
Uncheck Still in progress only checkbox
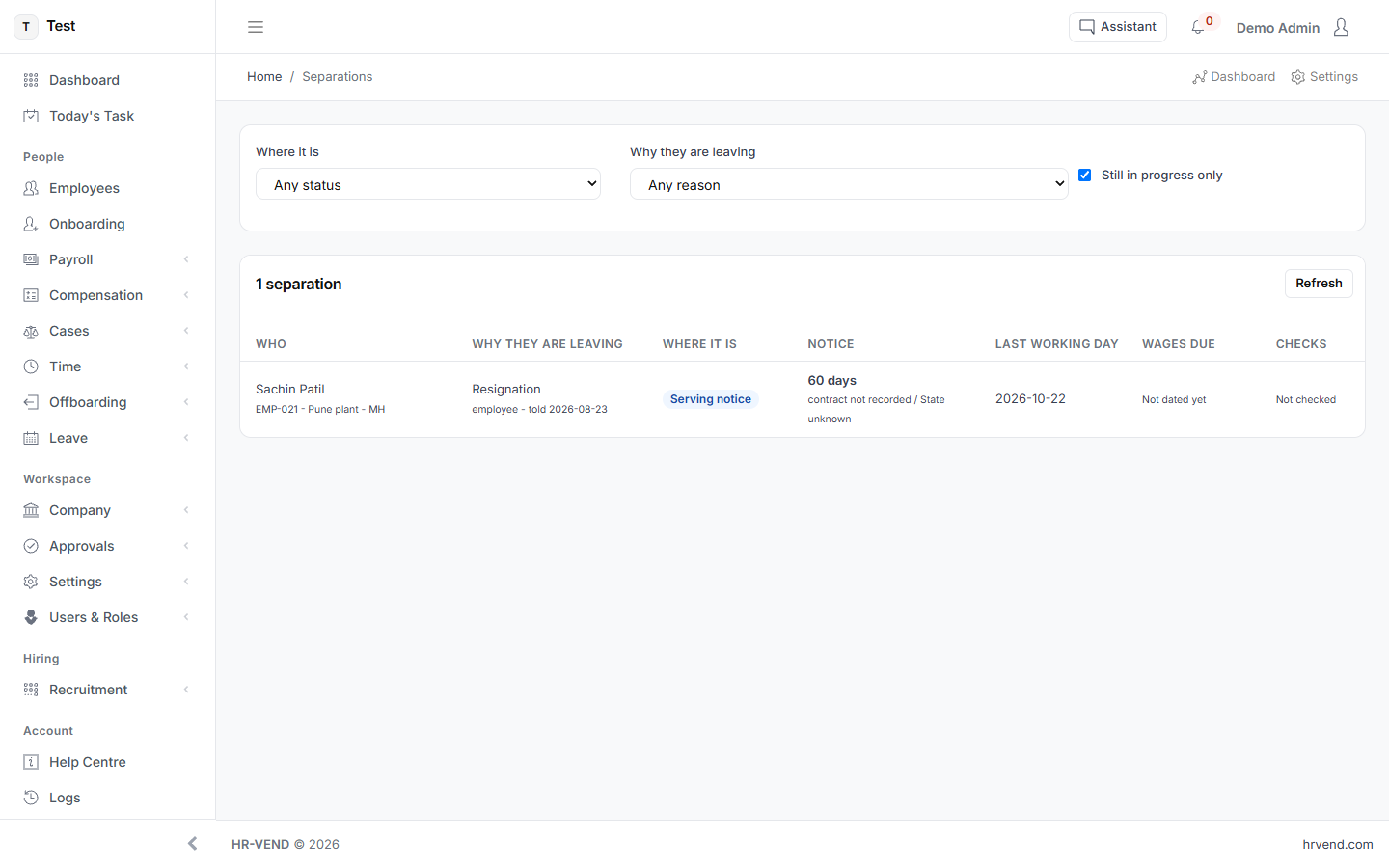coord(1085,175)
